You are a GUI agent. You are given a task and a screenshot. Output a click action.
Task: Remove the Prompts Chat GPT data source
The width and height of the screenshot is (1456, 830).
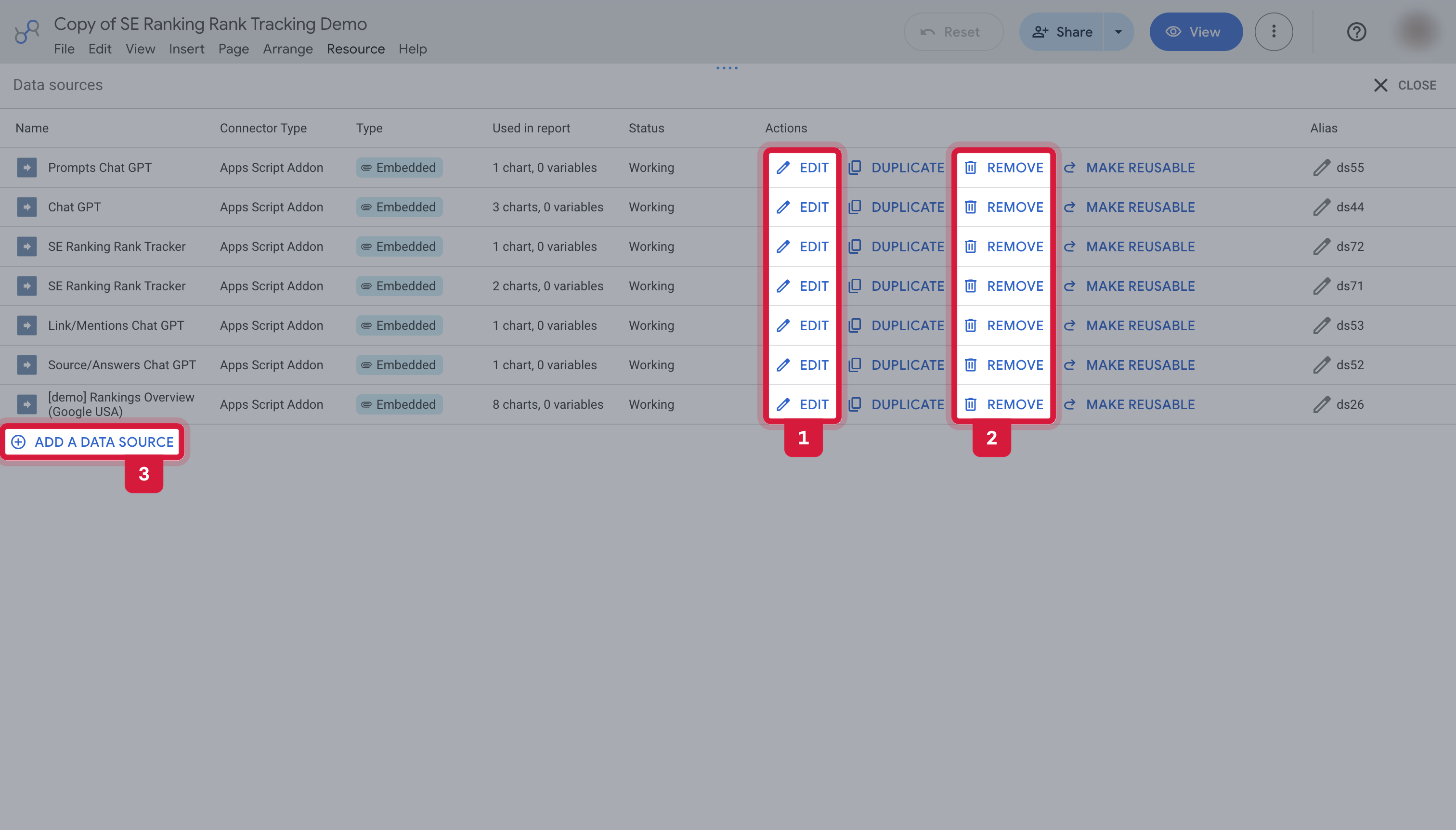coord(1004,168)
